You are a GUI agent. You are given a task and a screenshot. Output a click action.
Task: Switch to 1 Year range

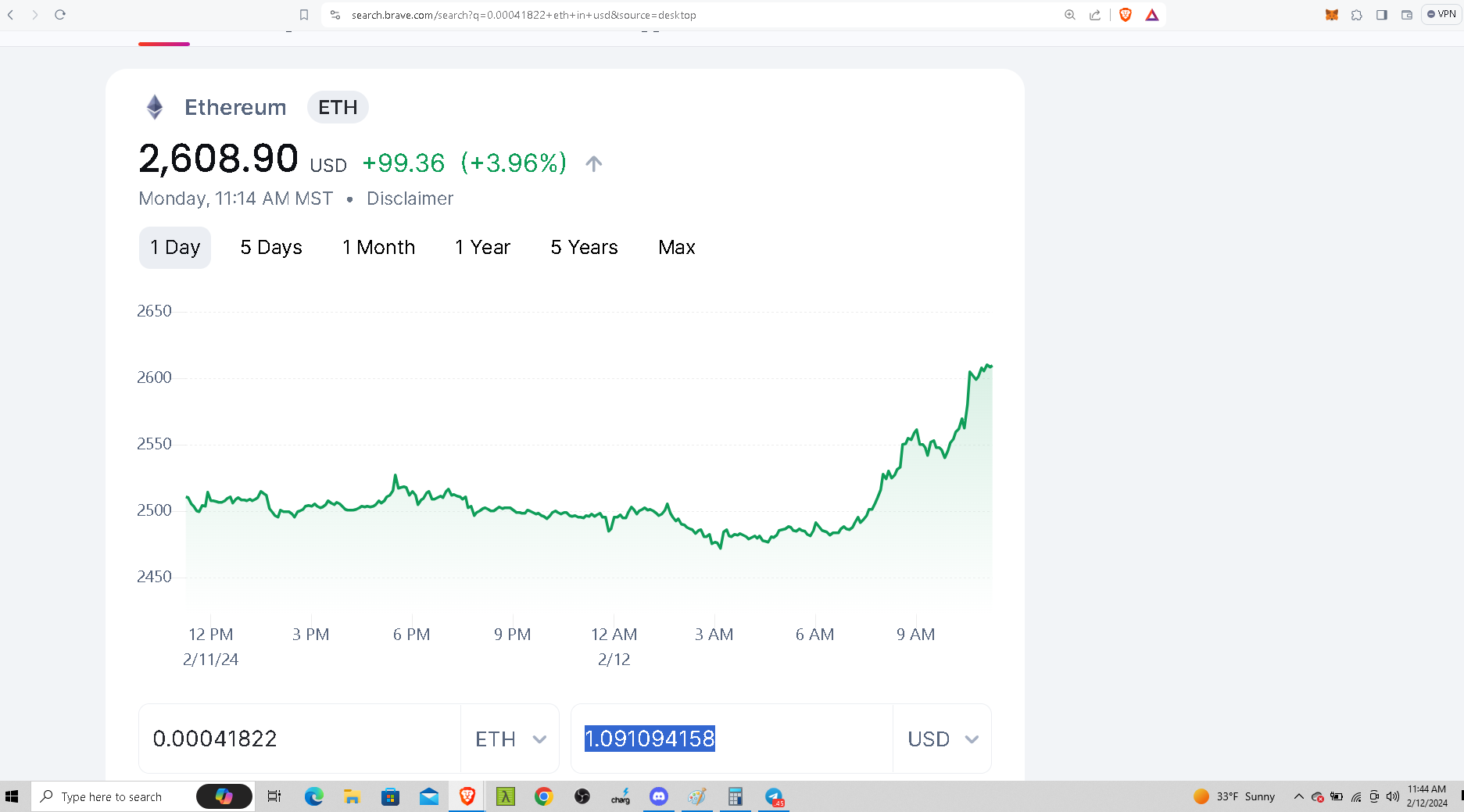(482, 248)
